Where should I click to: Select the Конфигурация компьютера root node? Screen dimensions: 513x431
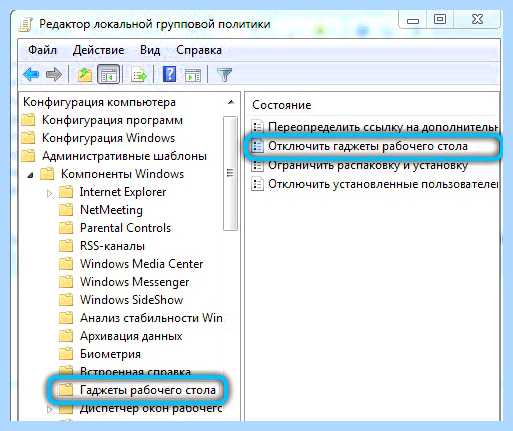click(99, 102)
